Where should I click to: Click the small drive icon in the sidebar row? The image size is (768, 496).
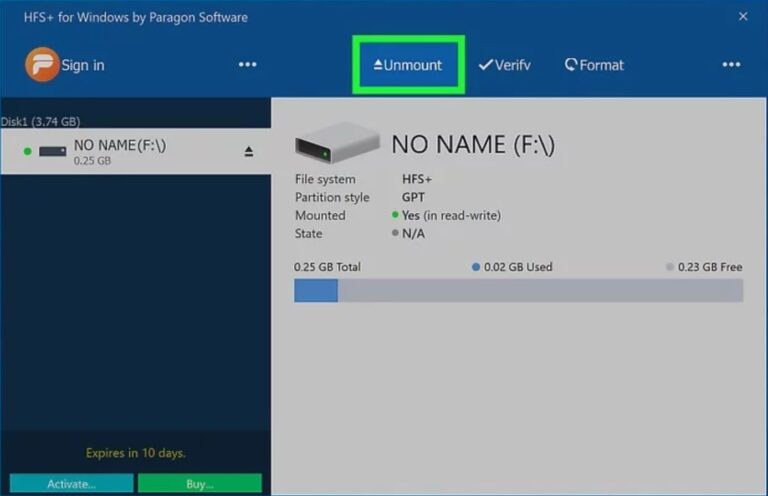(52, 151)
